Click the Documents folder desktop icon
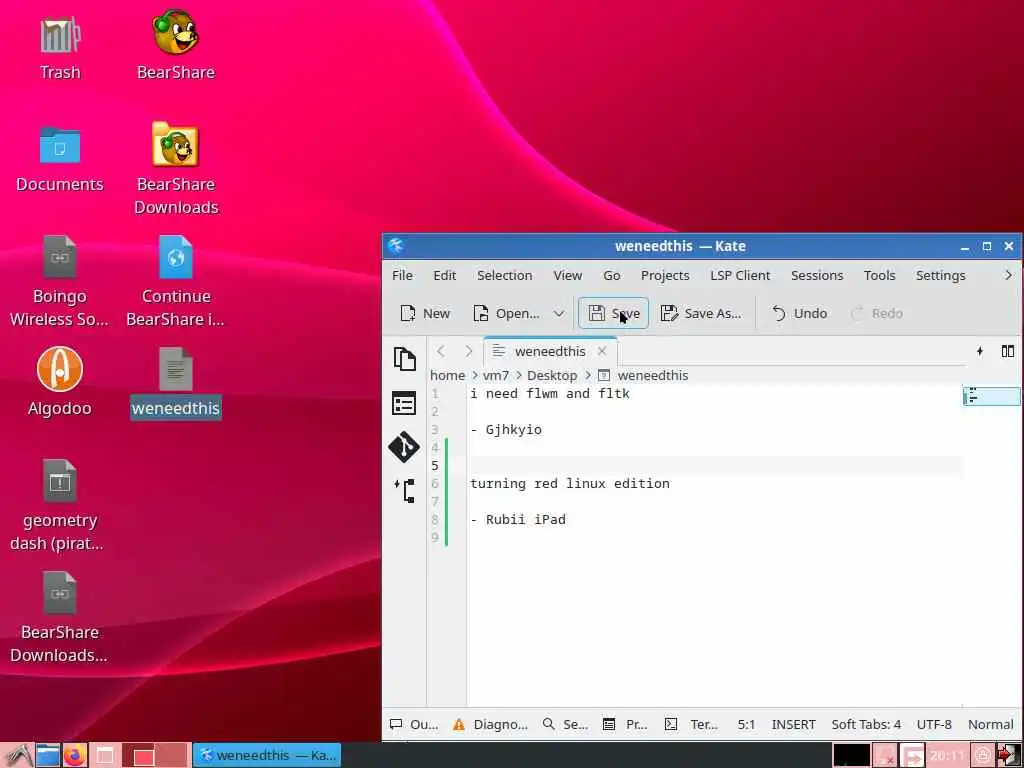1024x768 pixels. (x=60, y=159)
